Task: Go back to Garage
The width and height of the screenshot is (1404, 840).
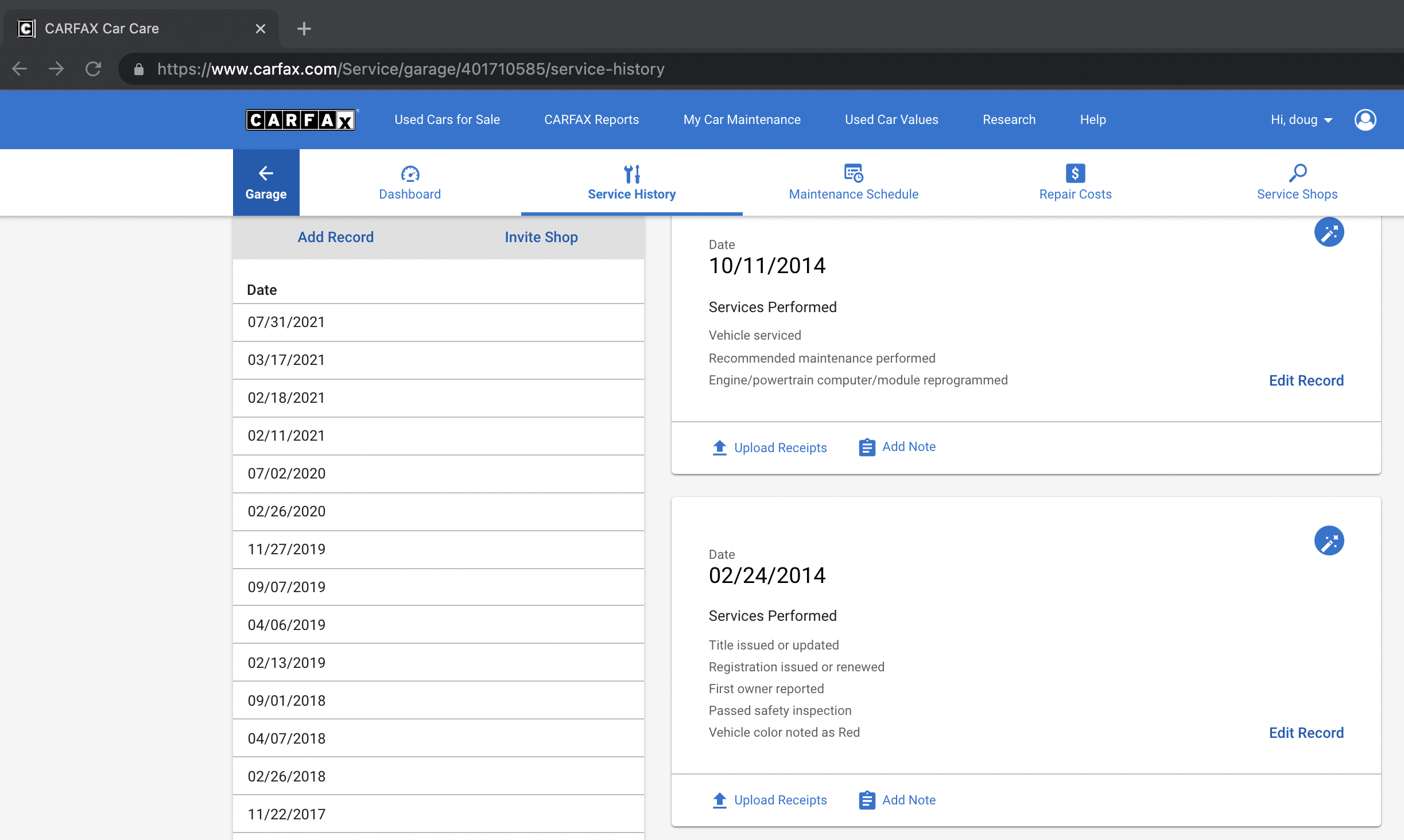Action: (266, 182)
